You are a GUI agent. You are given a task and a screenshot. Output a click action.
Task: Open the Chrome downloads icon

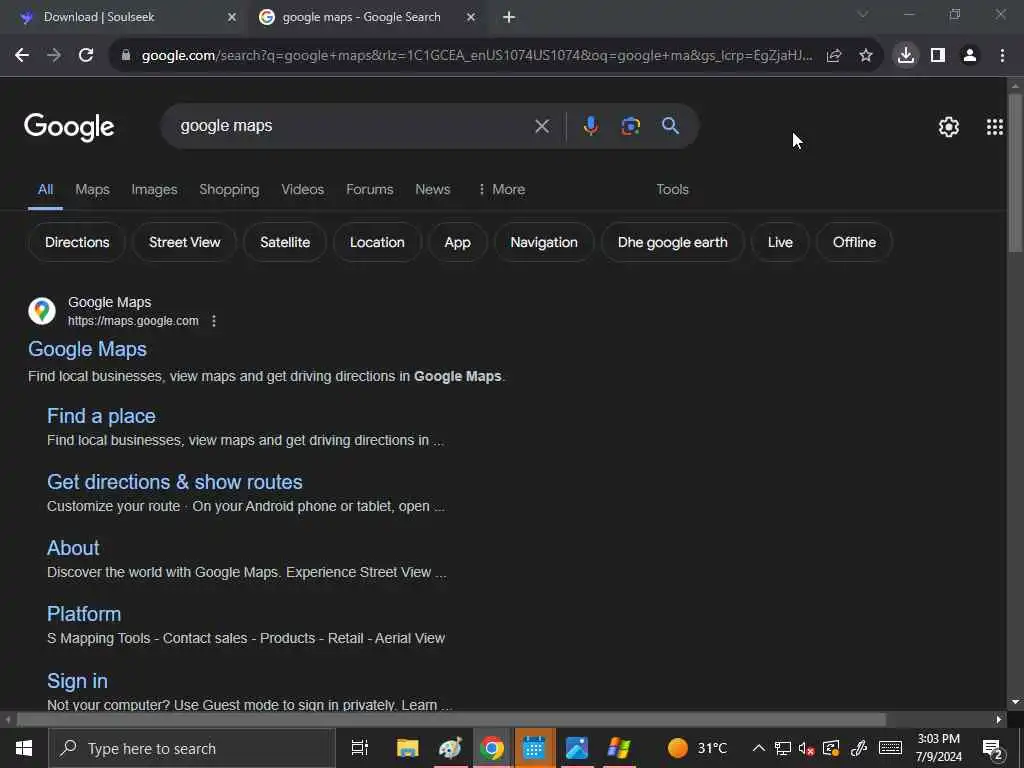pos(906,56)
